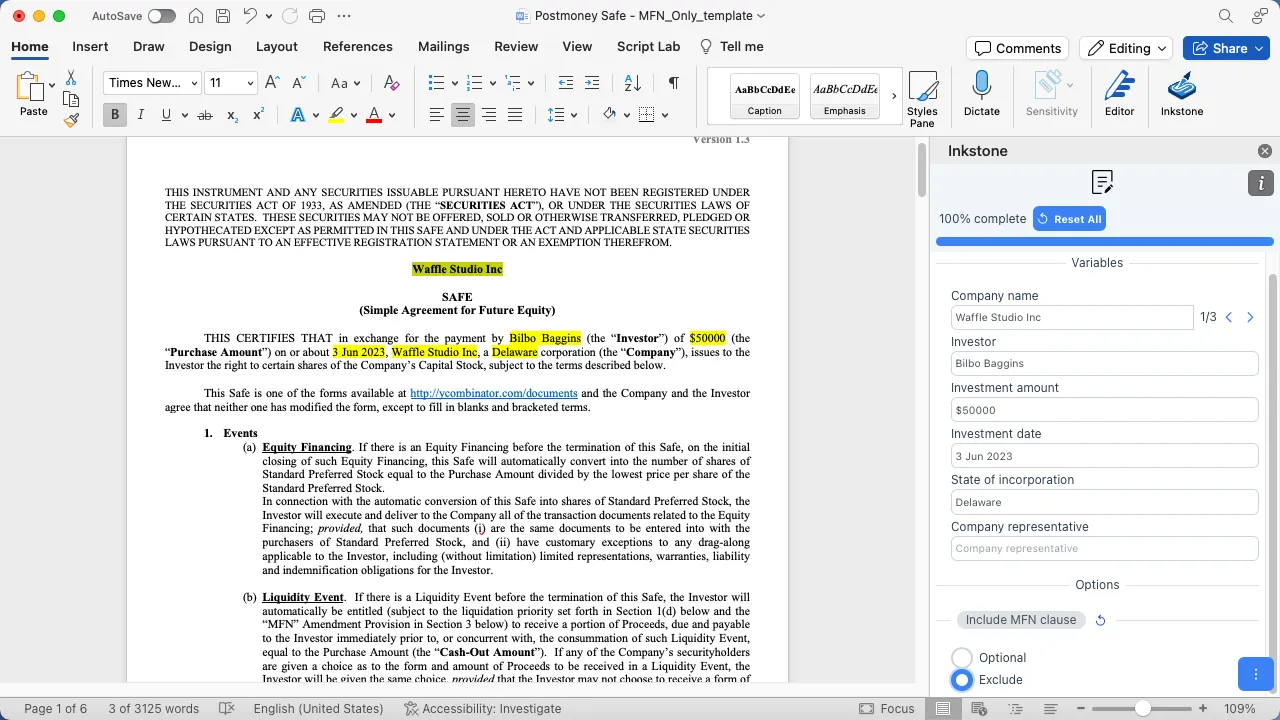1280x720 pixels.
Task: Apply underline formatting
Action: click(x=166, y=115)
